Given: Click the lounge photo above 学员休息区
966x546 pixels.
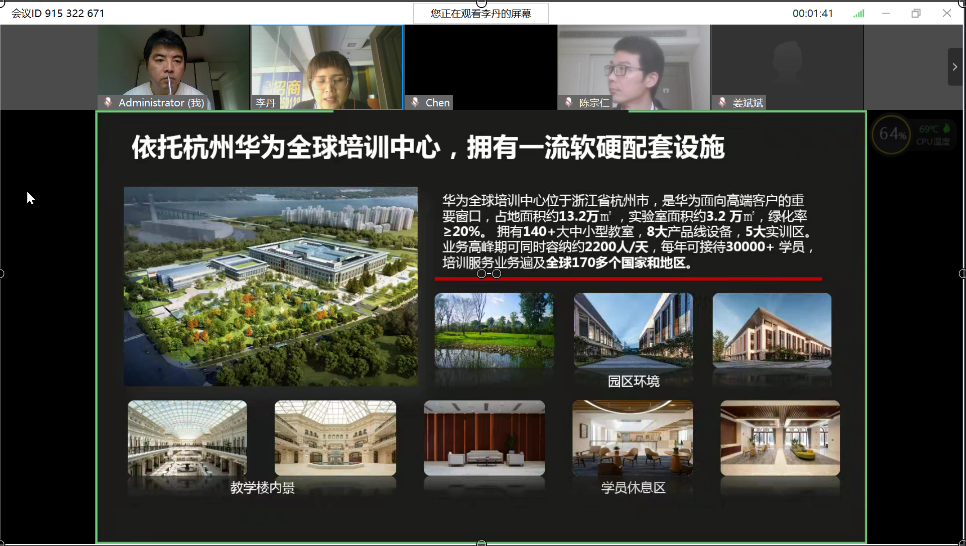Looking at the screenshot, I should click(x=633, y=438).
